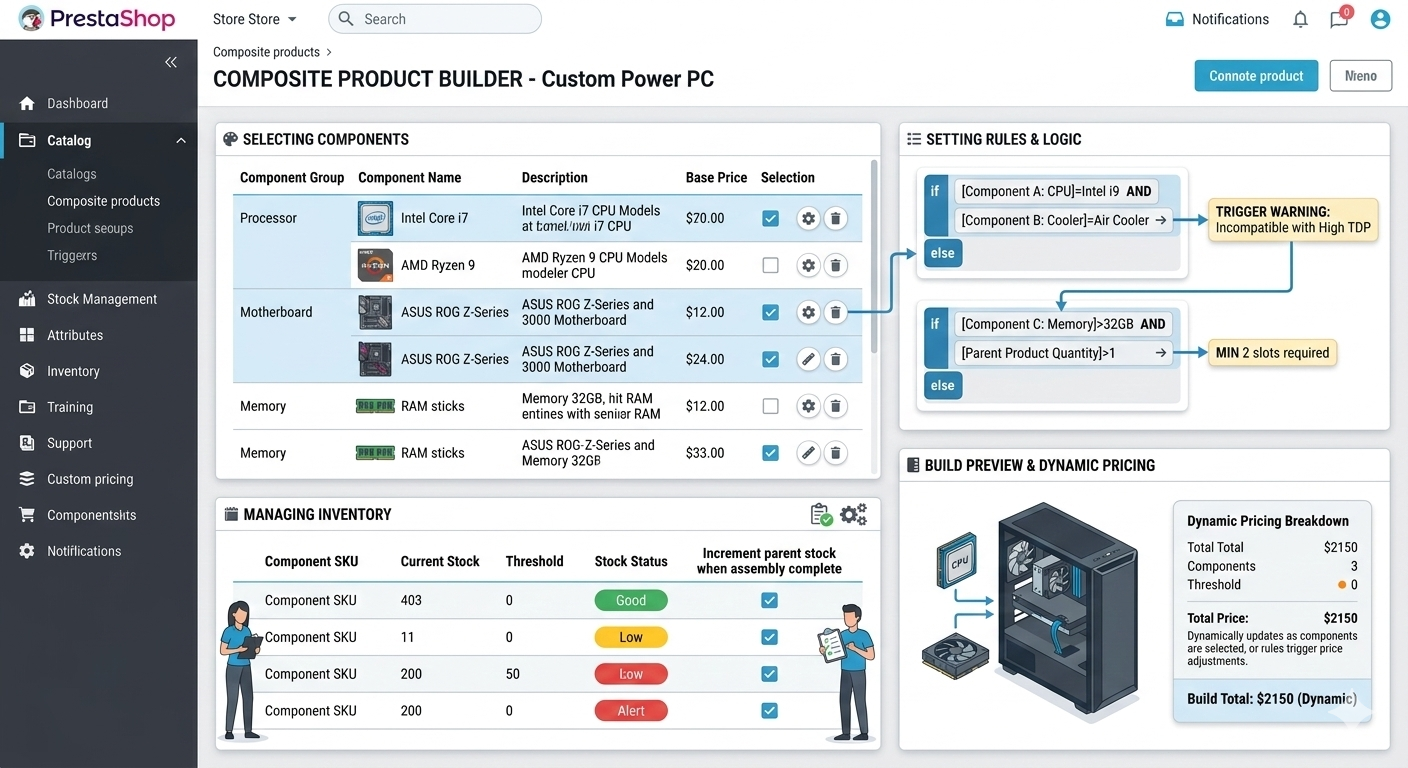The width and height of the screenshot is (1408, 768).
Task: Click the inventory clipboard check icon
Action: (x=821, y=514)
